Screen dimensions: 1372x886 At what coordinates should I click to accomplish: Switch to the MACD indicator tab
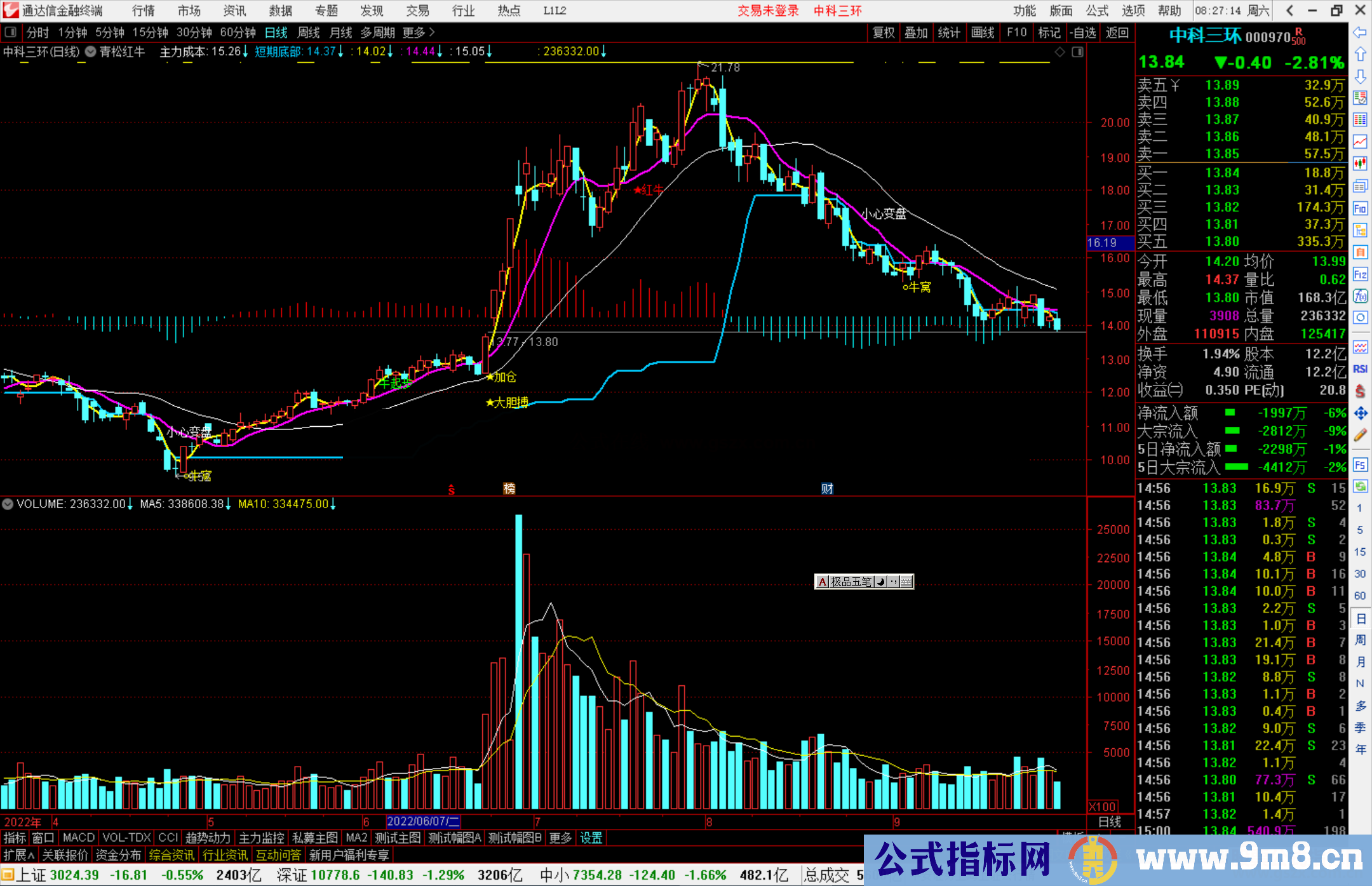pyautogui.click(x=79, y=838)
